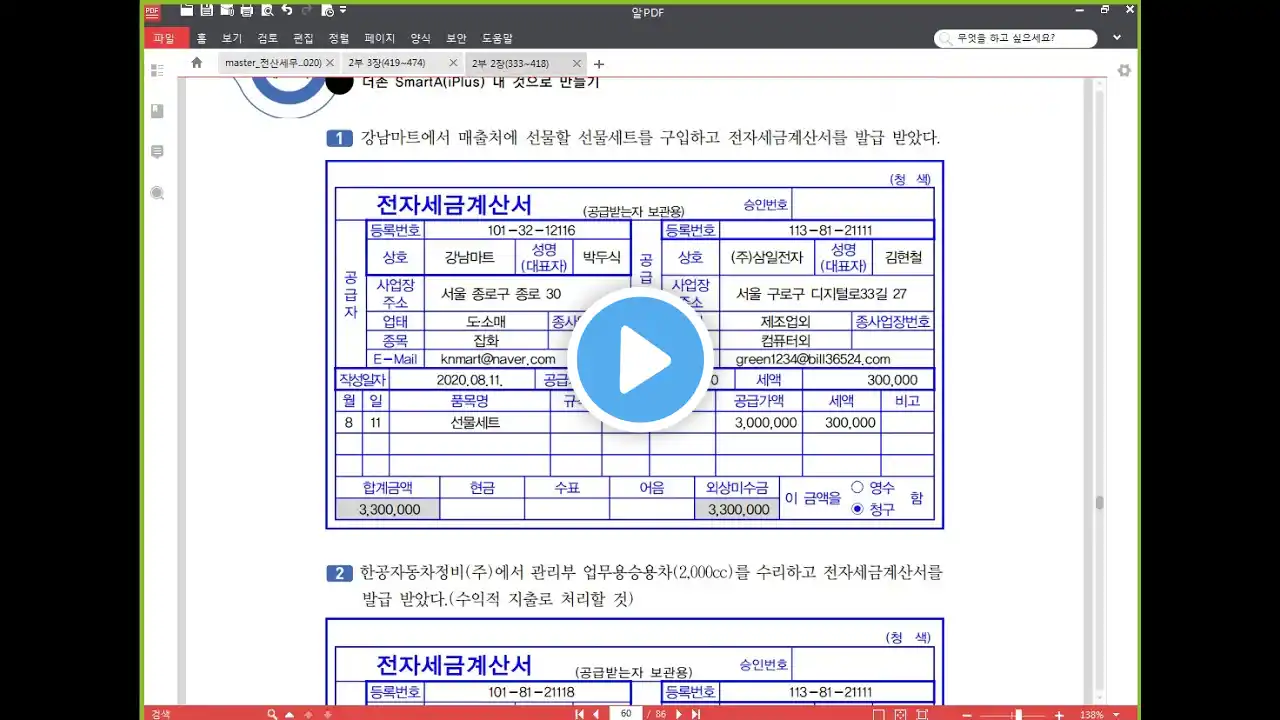Click the plus button to add new tab
The height and width of the screenshot is (720, 1280).
(x=599, y=64)
